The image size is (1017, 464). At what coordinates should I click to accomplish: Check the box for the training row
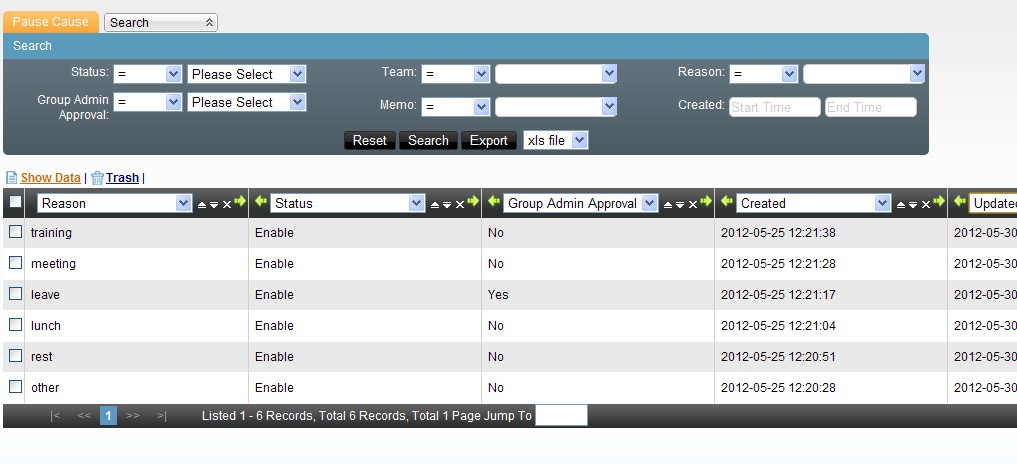tap(15, 232)
